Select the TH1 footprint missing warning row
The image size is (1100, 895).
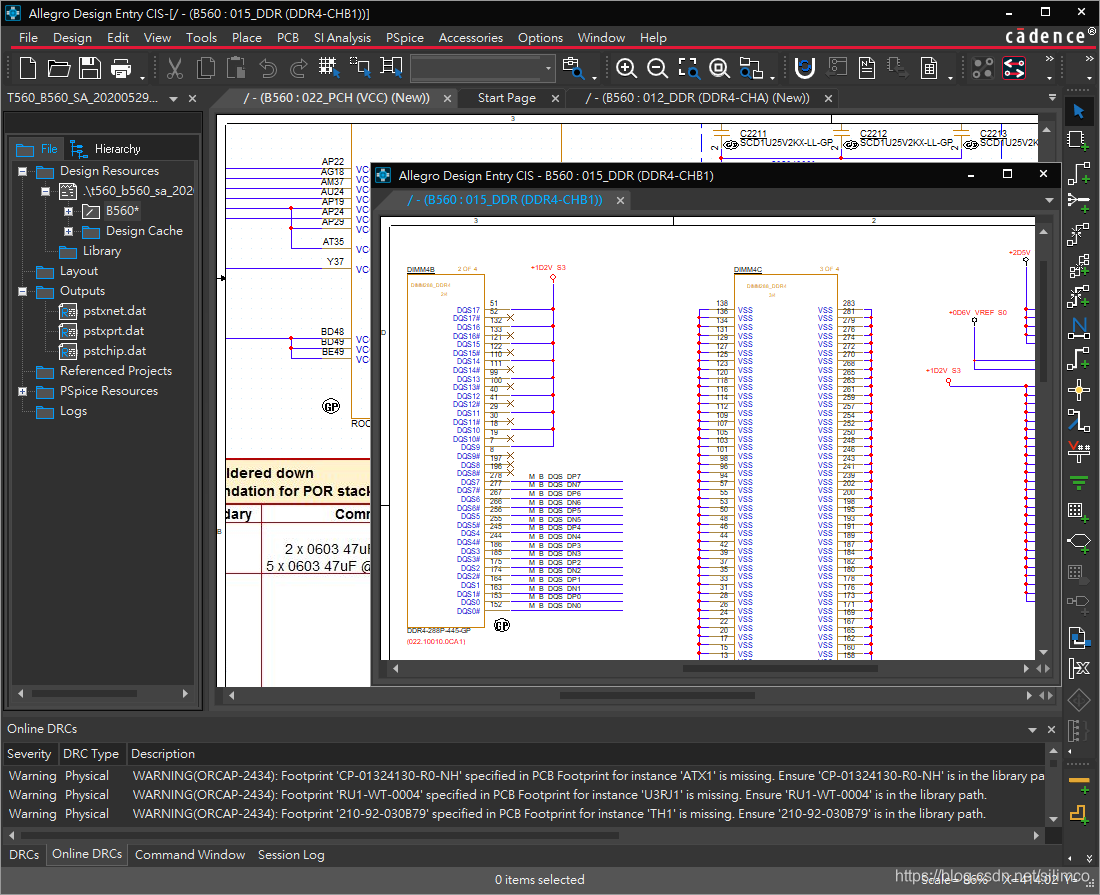pyautogui.click(x=525, y=814)
